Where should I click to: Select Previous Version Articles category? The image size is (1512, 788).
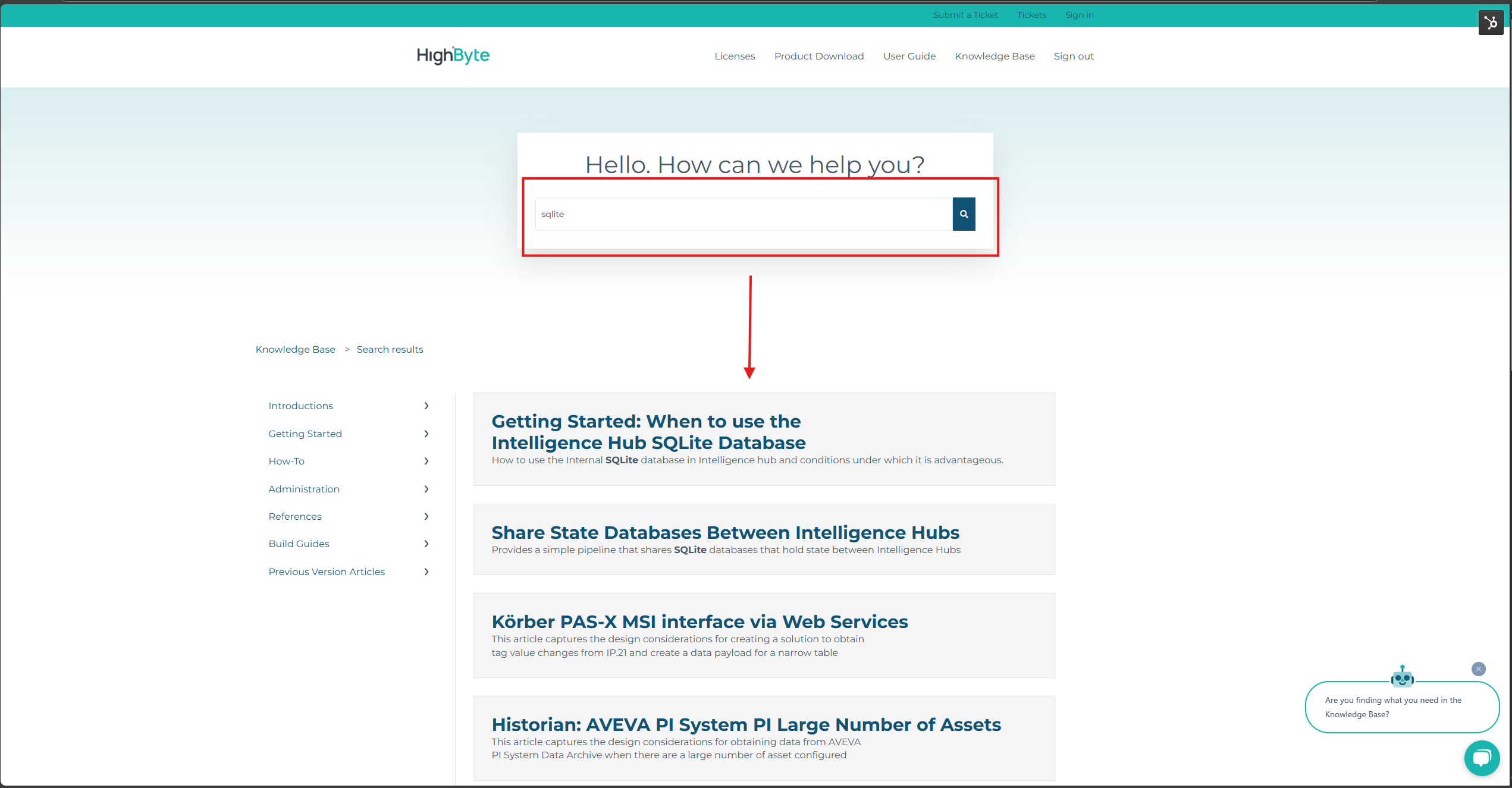pos(327,572)
